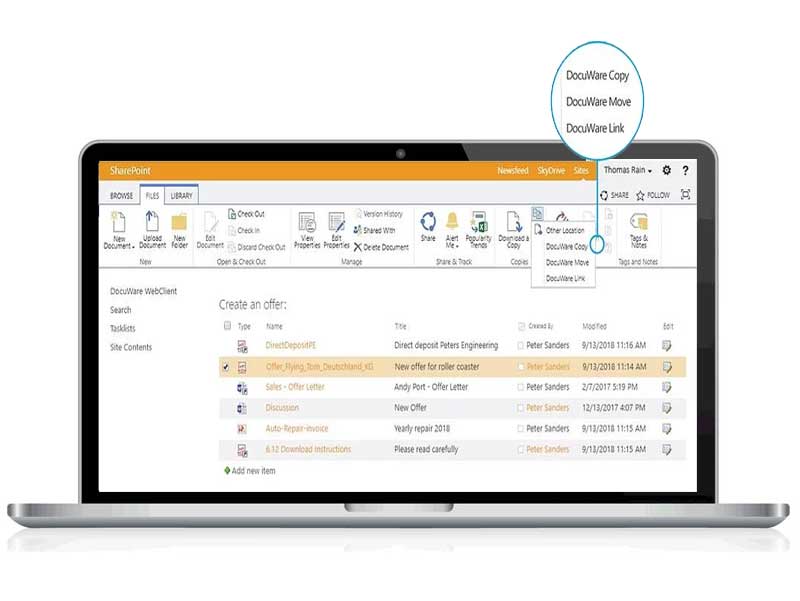Open DocuWare WebClient in the left navigation
The height and width of the screenshot is (601, 800).
click(143, 291)
